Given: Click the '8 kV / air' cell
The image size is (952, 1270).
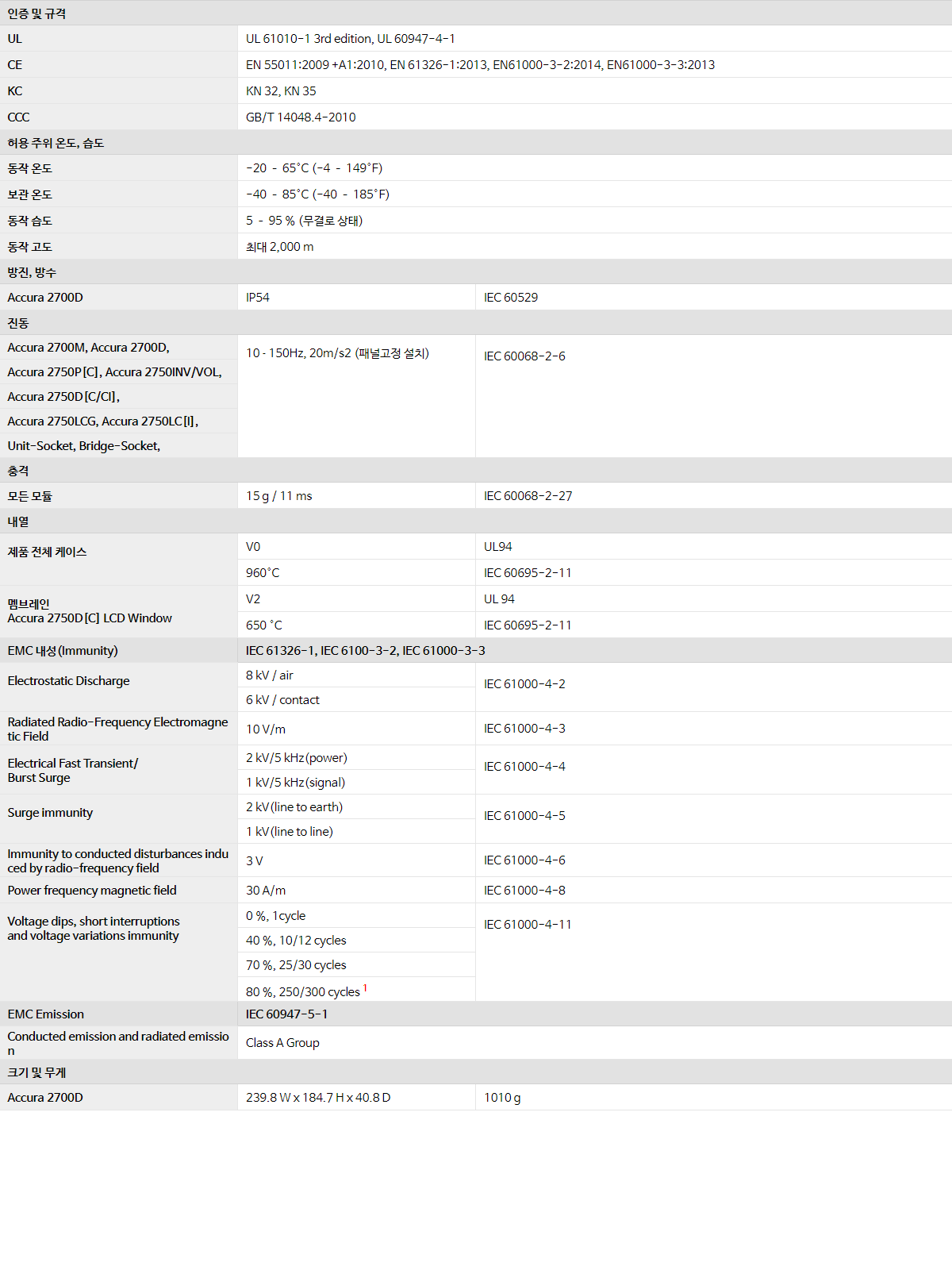Looking at the screenshot, I should click(x=356, y=675).
